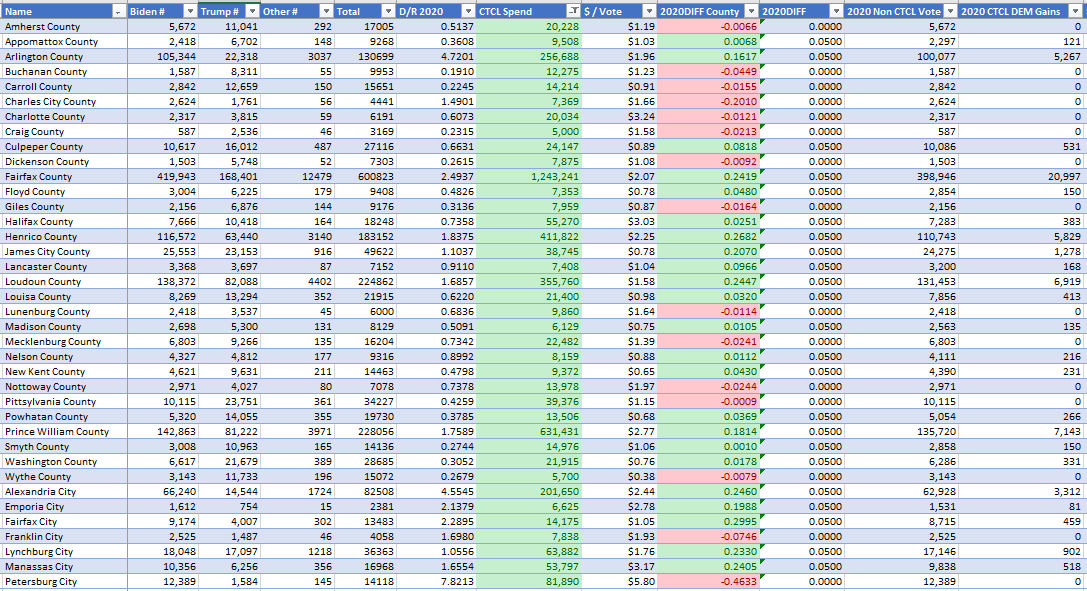Click Loudoun County's total 224862

pyautogui.click(x=365, y=282)
